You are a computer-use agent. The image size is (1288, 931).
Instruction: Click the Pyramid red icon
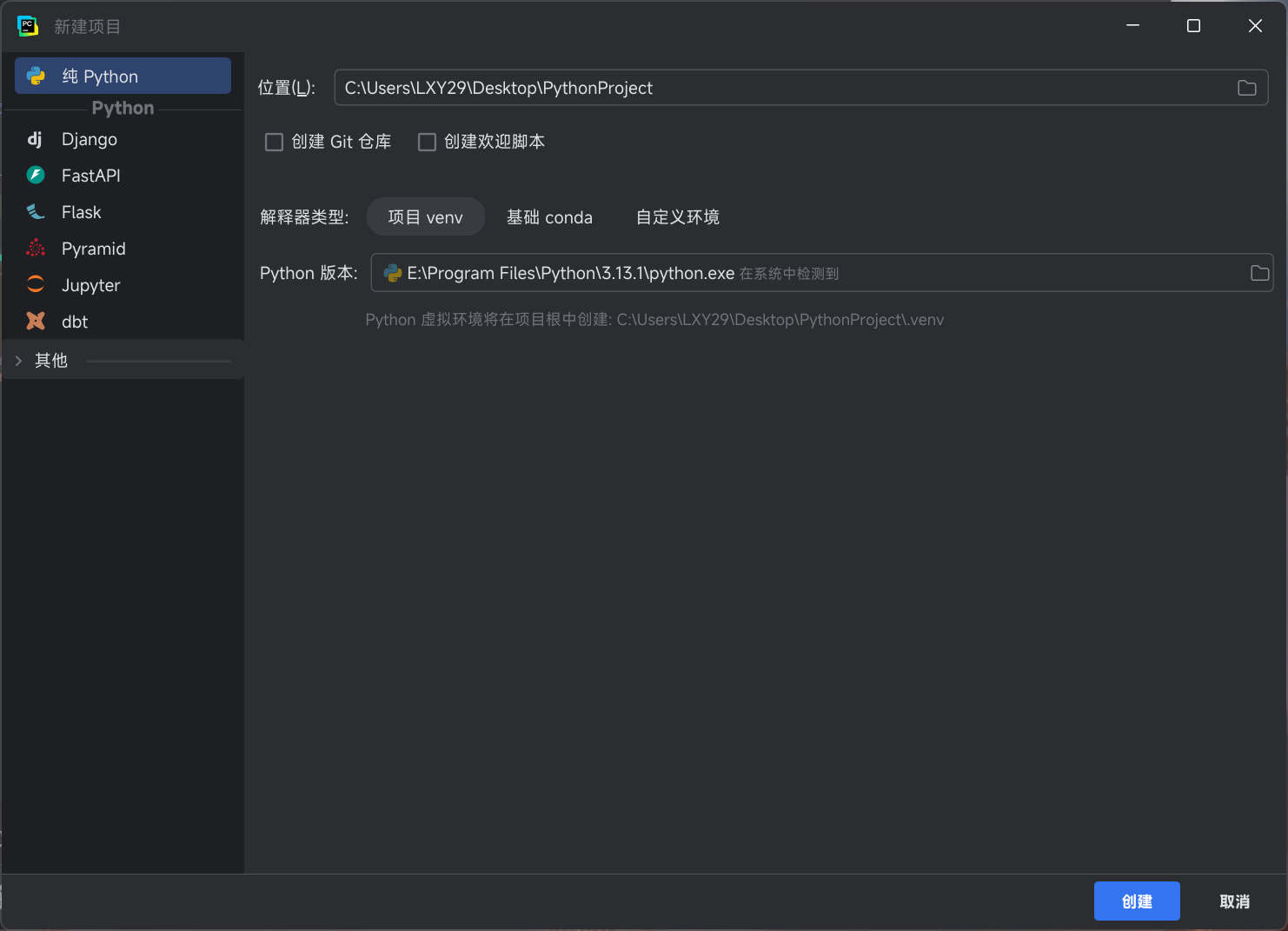click(x=36, y=249)
